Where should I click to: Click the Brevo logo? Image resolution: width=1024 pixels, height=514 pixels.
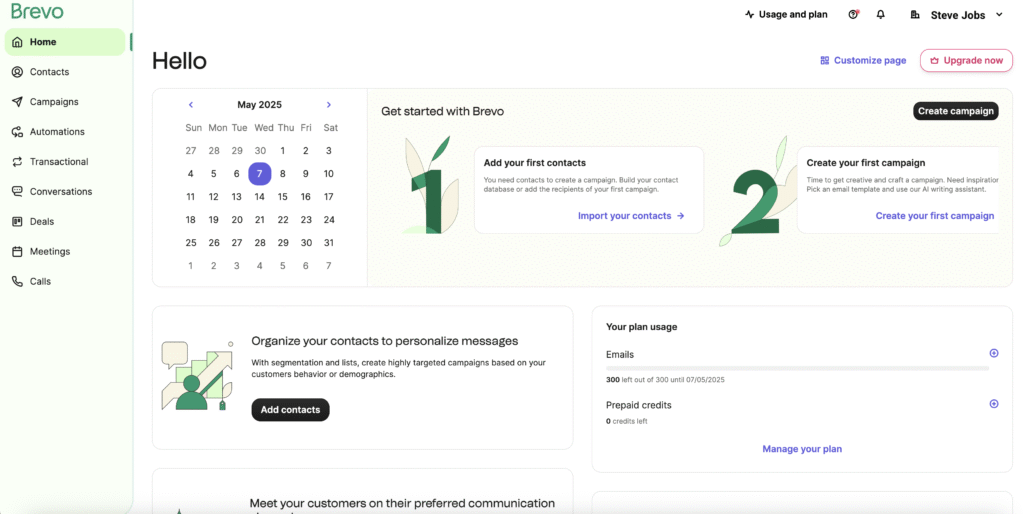[x=37, y=11]
